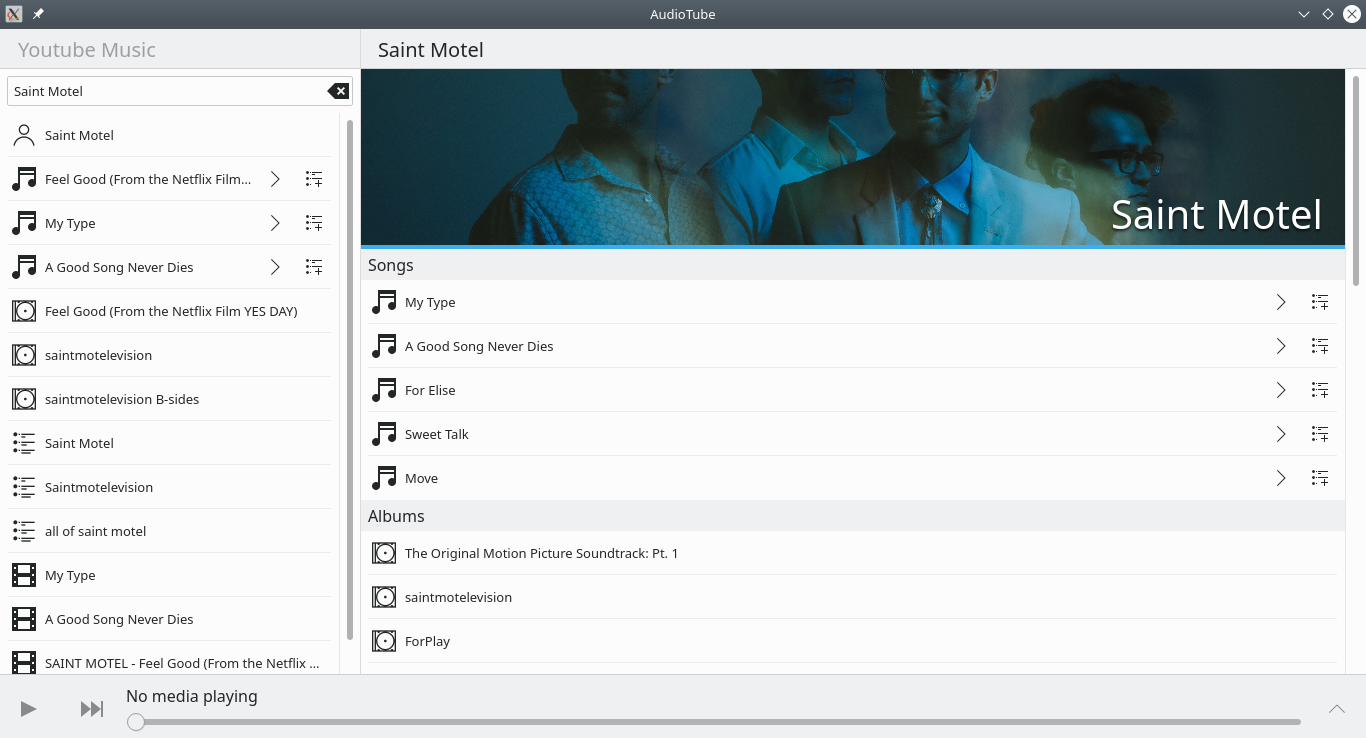Click chevron on main A Good Song Never Dies row
This screenshot has height=738, width=1366.
(x=1281, y=346)
